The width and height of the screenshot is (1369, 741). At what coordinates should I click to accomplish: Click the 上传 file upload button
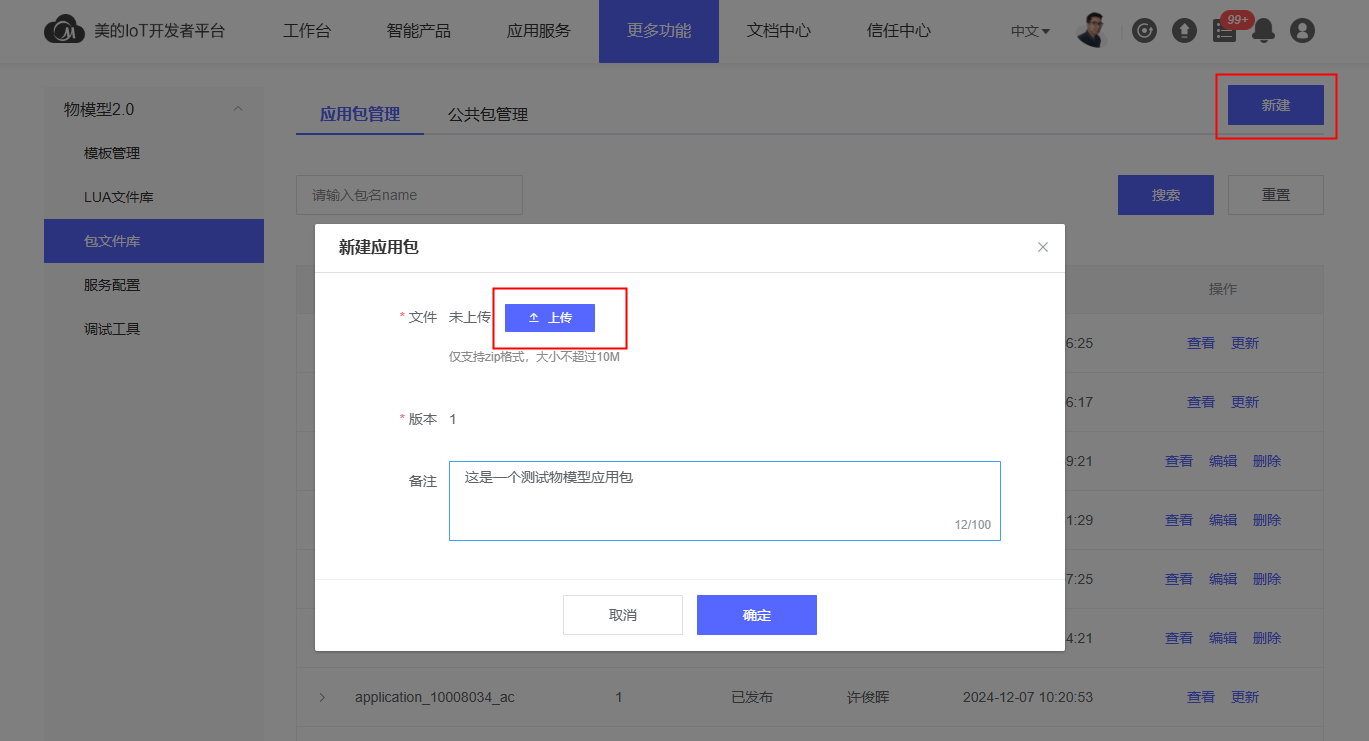pos(550,317)
